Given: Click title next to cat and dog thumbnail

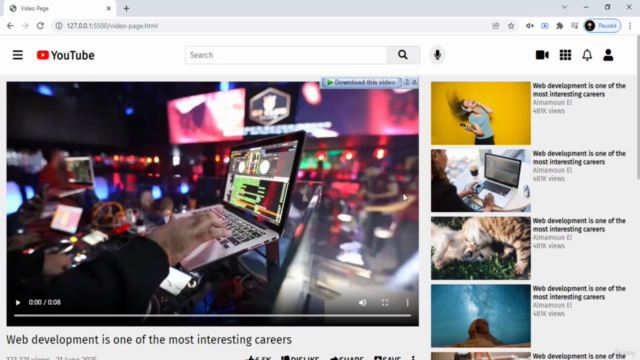Looking at the screenshot, I should coord(579,225).
